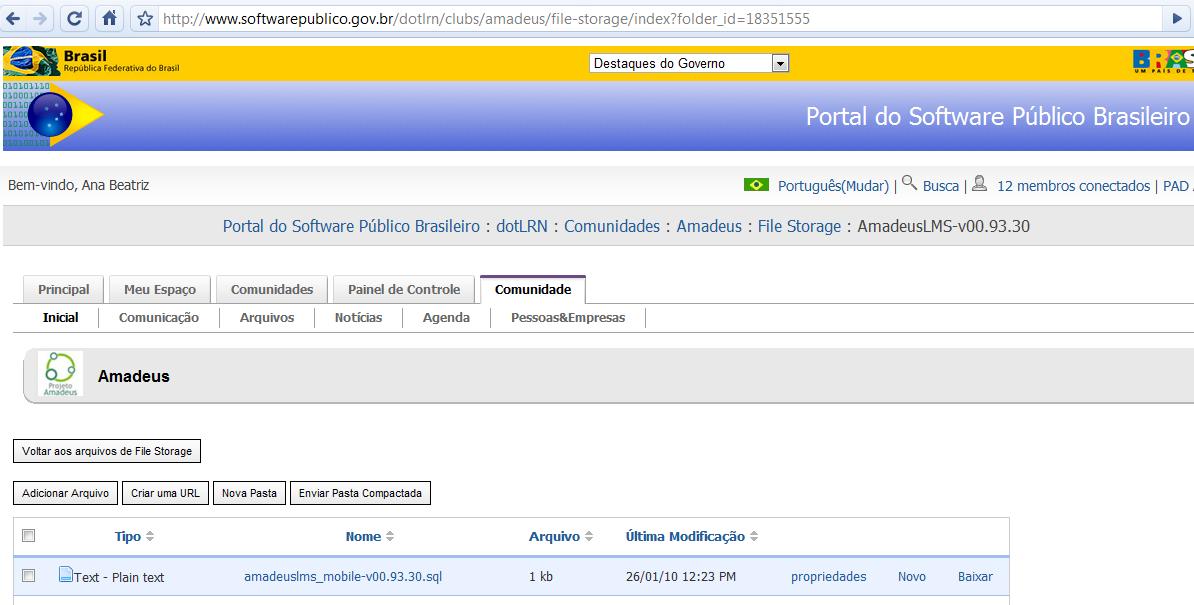Image resolution: width=1194 pixels, height=605 pixels.
Task: Open the Meu Espaço tab
Action: coord(160,289)
